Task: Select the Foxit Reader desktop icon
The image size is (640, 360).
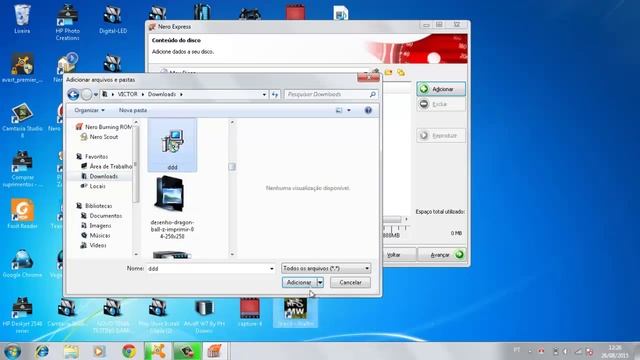Action: 22,214
